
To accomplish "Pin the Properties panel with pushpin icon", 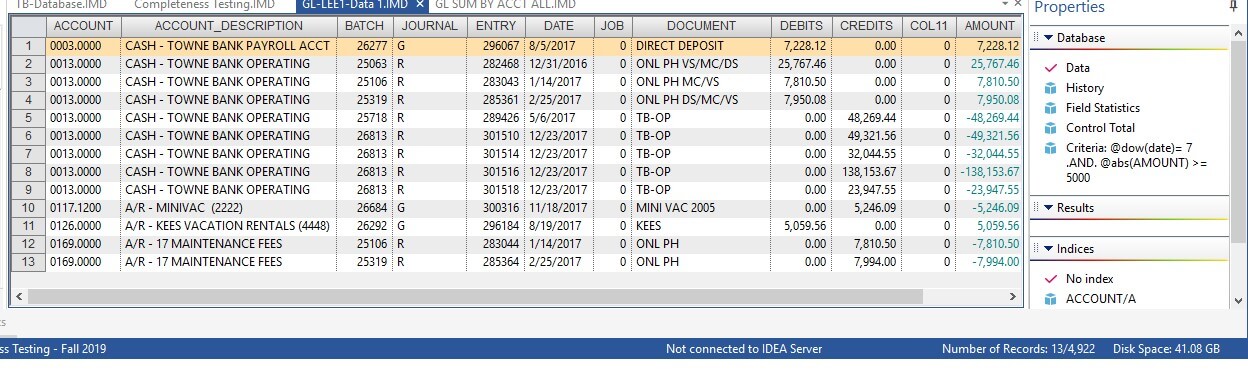I will (x=1233, y=7).
